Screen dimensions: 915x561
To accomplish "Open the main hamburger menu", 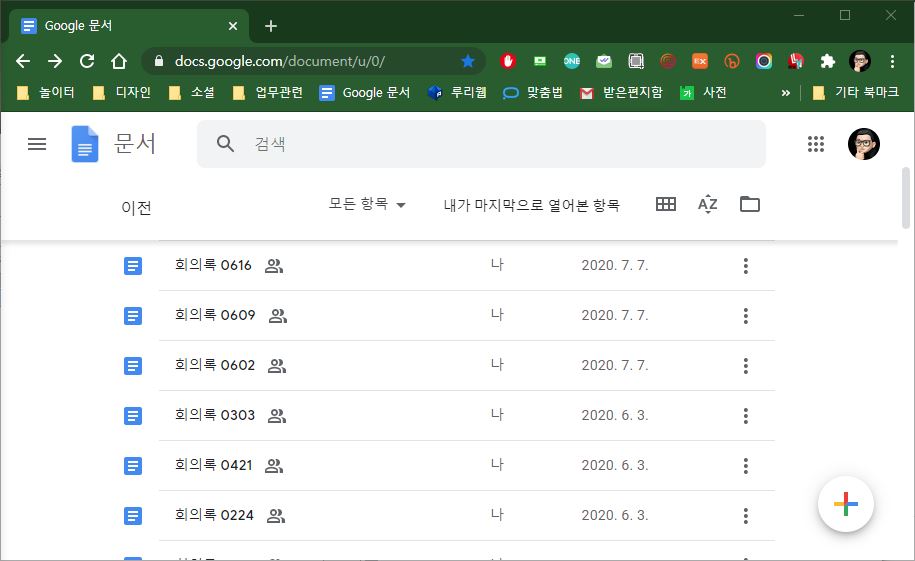I will coord(37,144).
